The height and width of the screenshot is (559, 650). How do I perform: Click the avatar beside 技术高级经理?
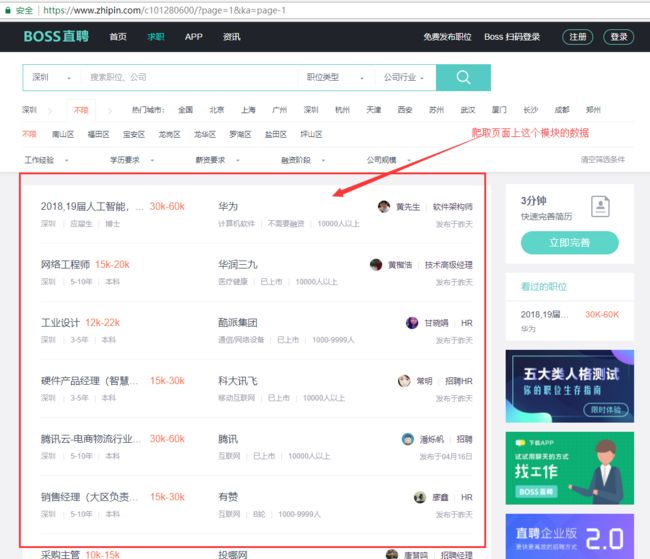376,265
